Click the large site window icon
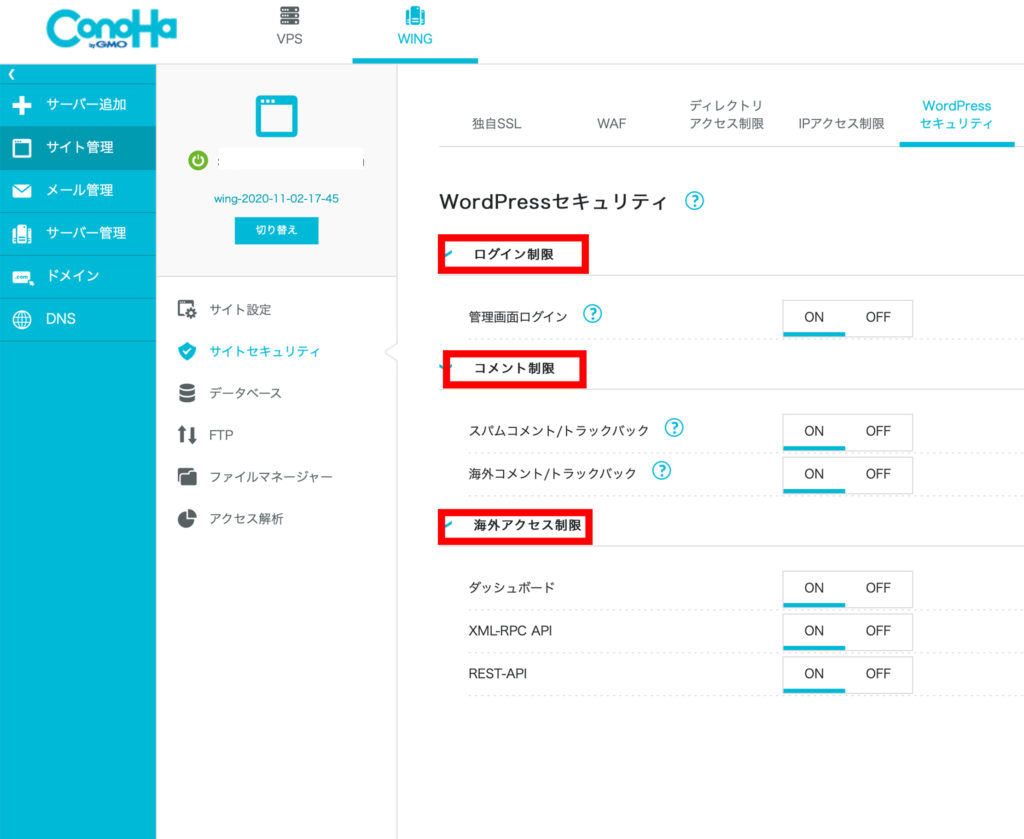Viewport: 1024px width, 839px height. [x=276, y=116]
